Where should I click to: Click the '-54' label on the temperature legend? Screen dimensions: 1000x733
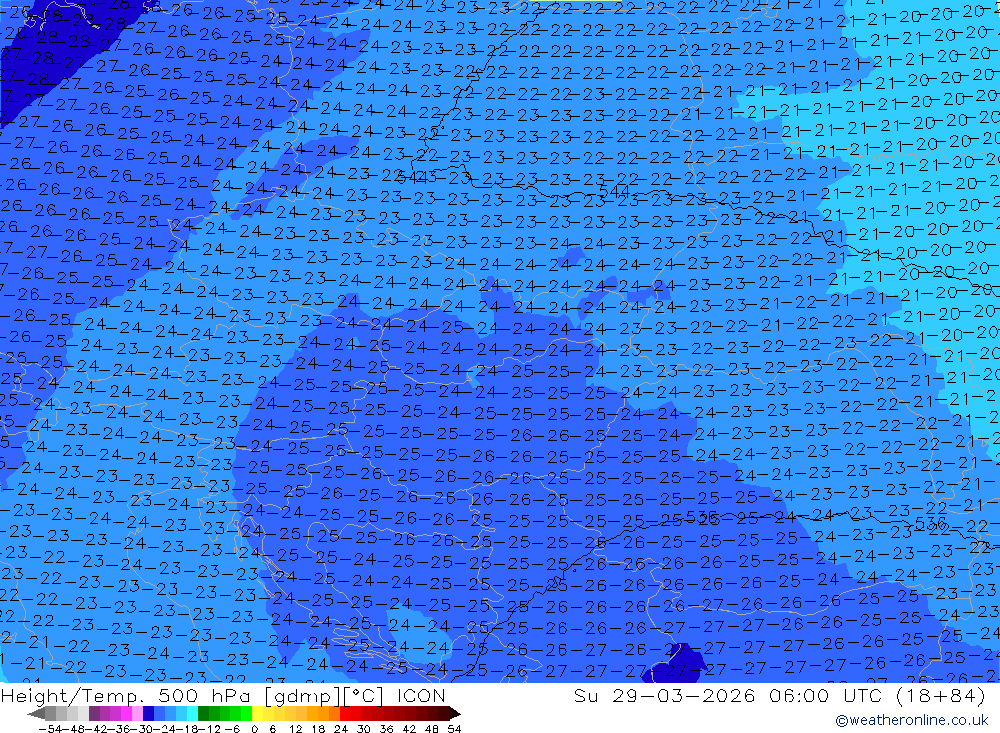(x=50, y=729)
